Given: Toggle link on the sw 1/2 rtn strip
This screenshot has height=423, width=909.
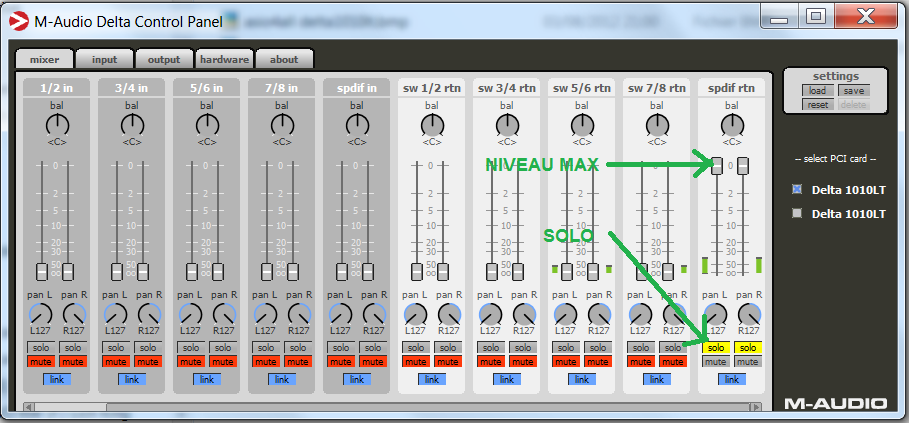Looking at the screenshot, I should tap(432, 380).
